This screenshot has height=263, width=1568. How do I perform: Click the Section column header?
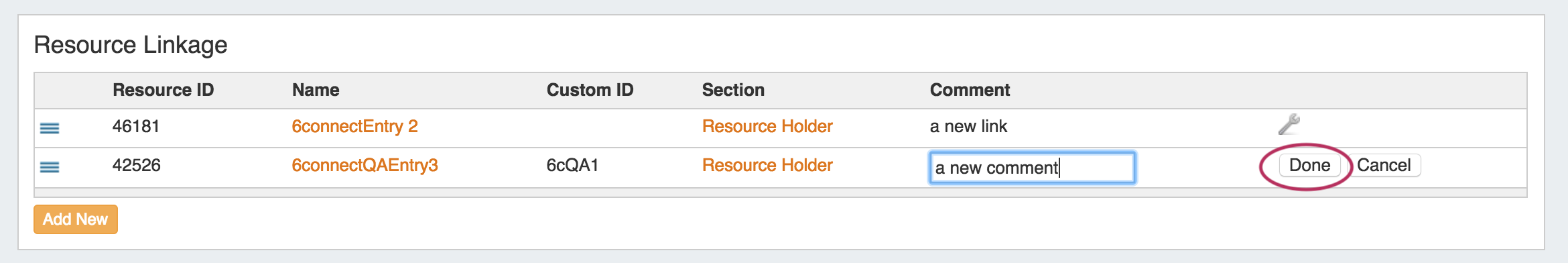click(733, 90)
